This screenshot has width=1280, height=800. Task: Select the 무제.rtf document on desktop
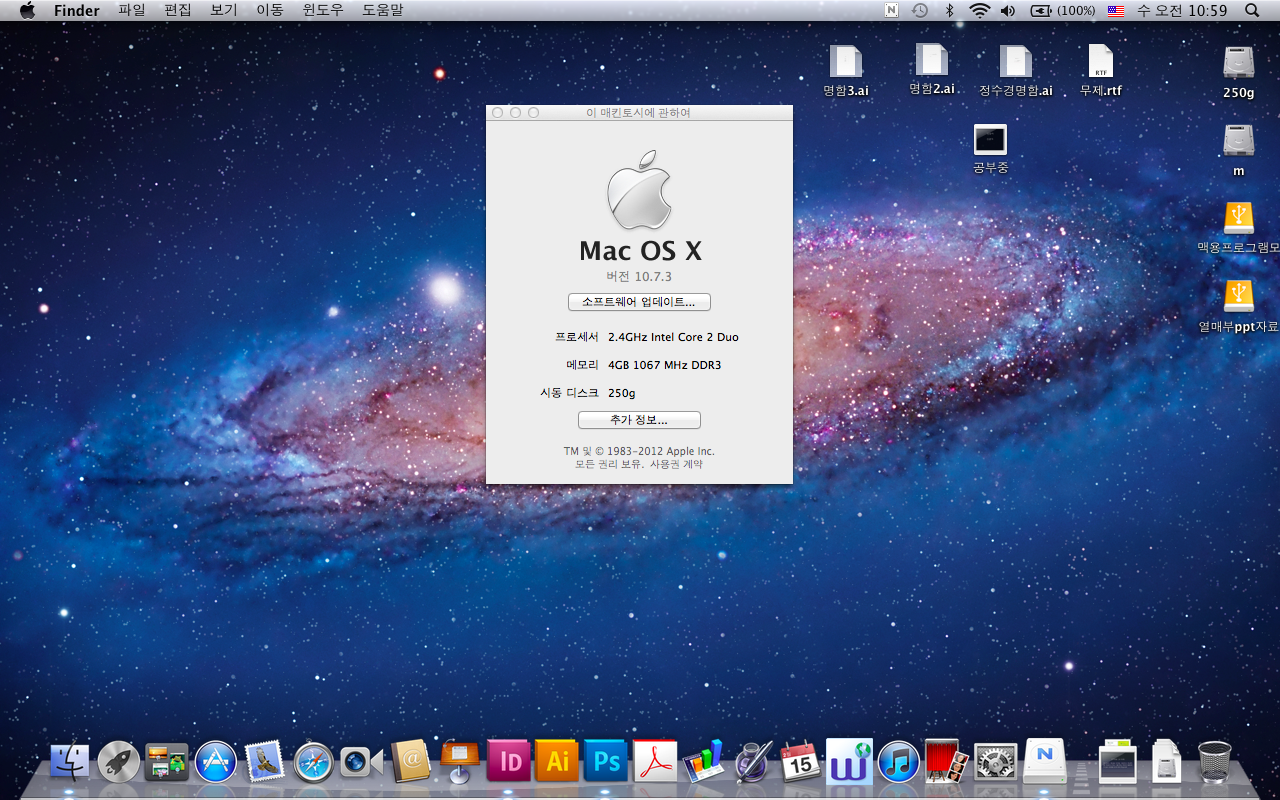pyautogui.click(x=1100, y=70)
